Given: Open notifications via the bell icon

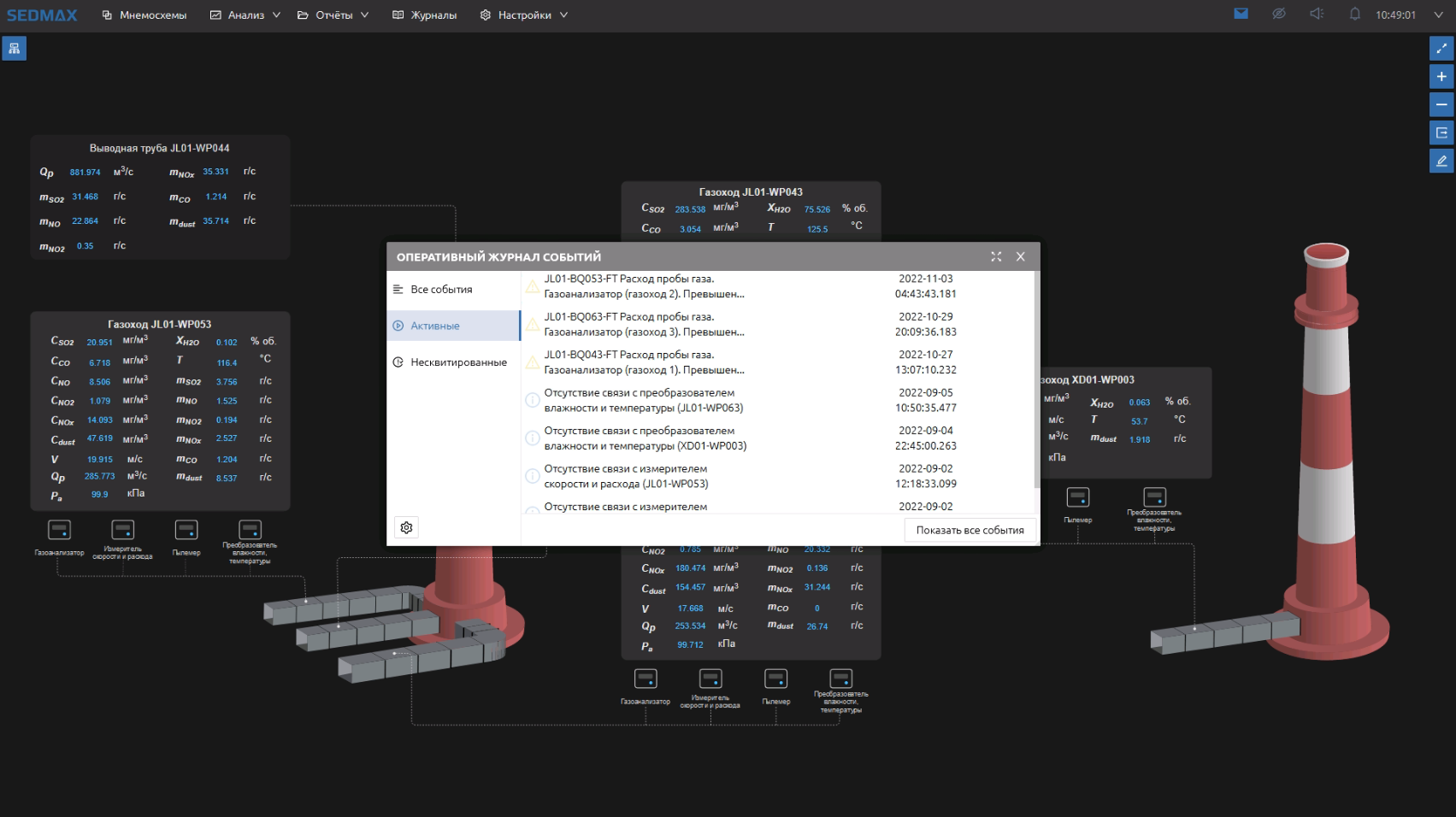Looking at the screenshot, I should coord(1354,14).
